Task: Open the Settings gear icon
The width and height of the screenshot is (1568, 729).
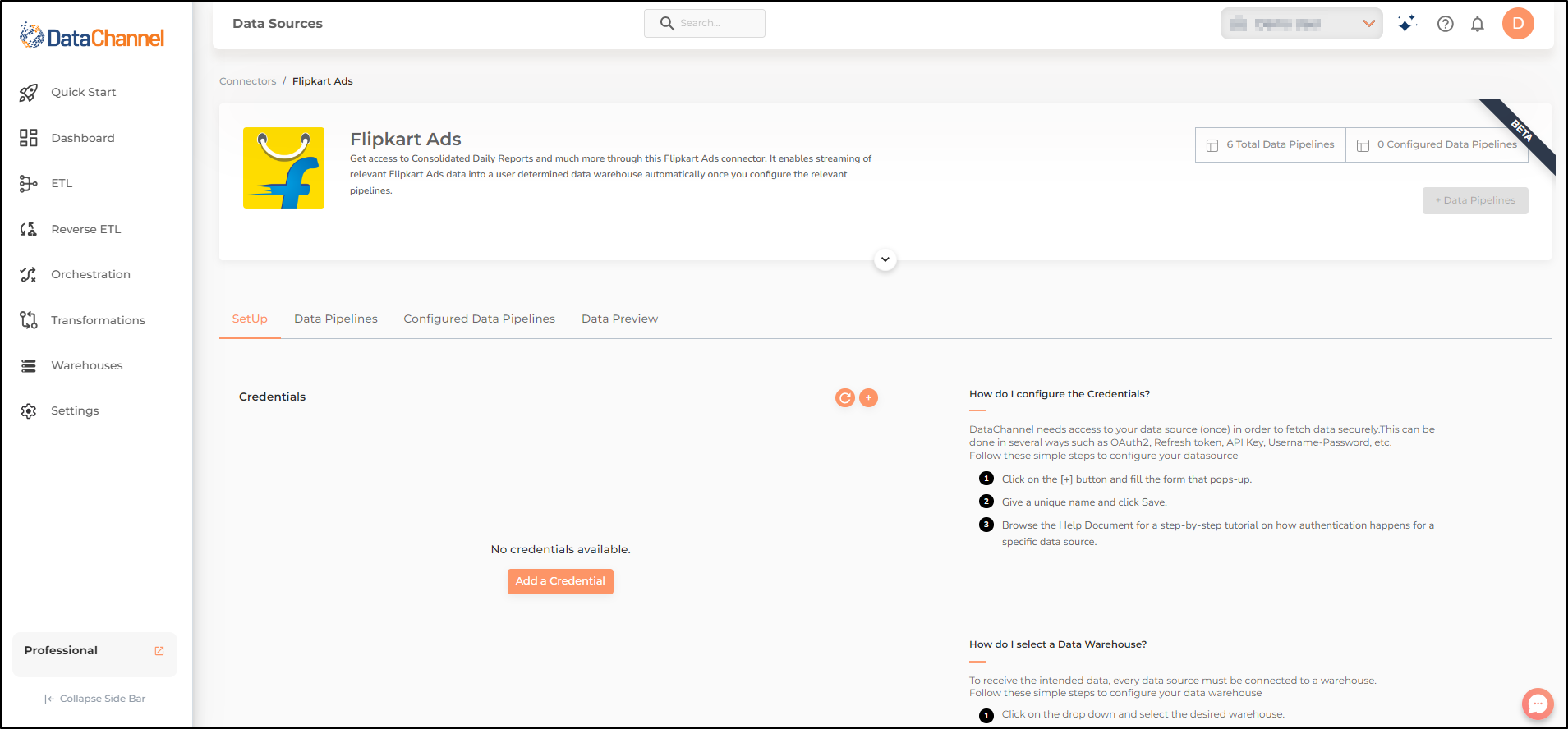Action: (29, 411)
